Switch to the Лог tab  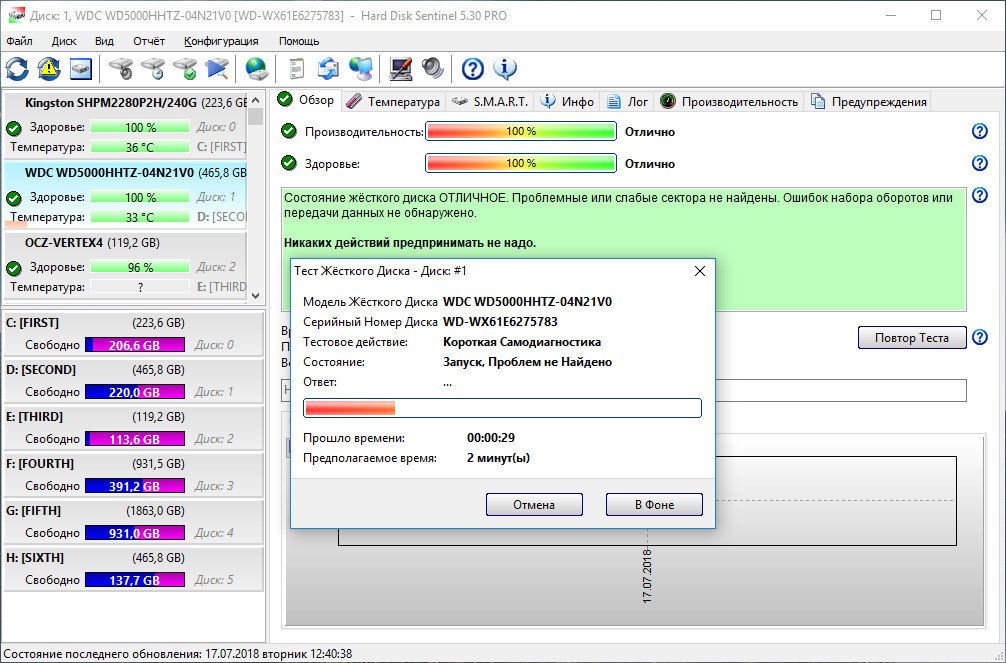tap(627, 101)
